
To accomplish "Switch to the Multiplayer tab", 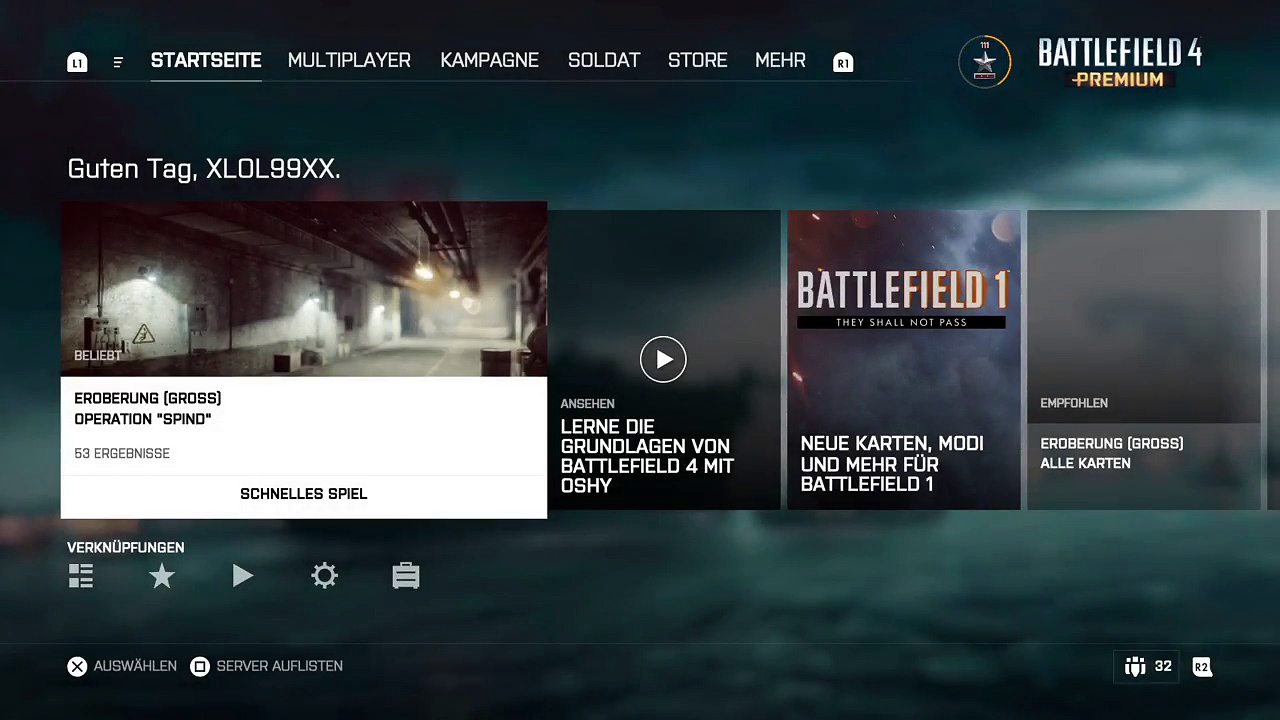I will pyautogui.click(x=349, y=61).
